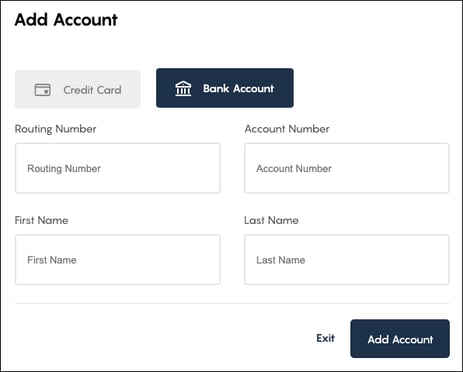Click the bank building icon
Image resolution: width=463 pixels, height=372 pixels.
pos(183,89)
